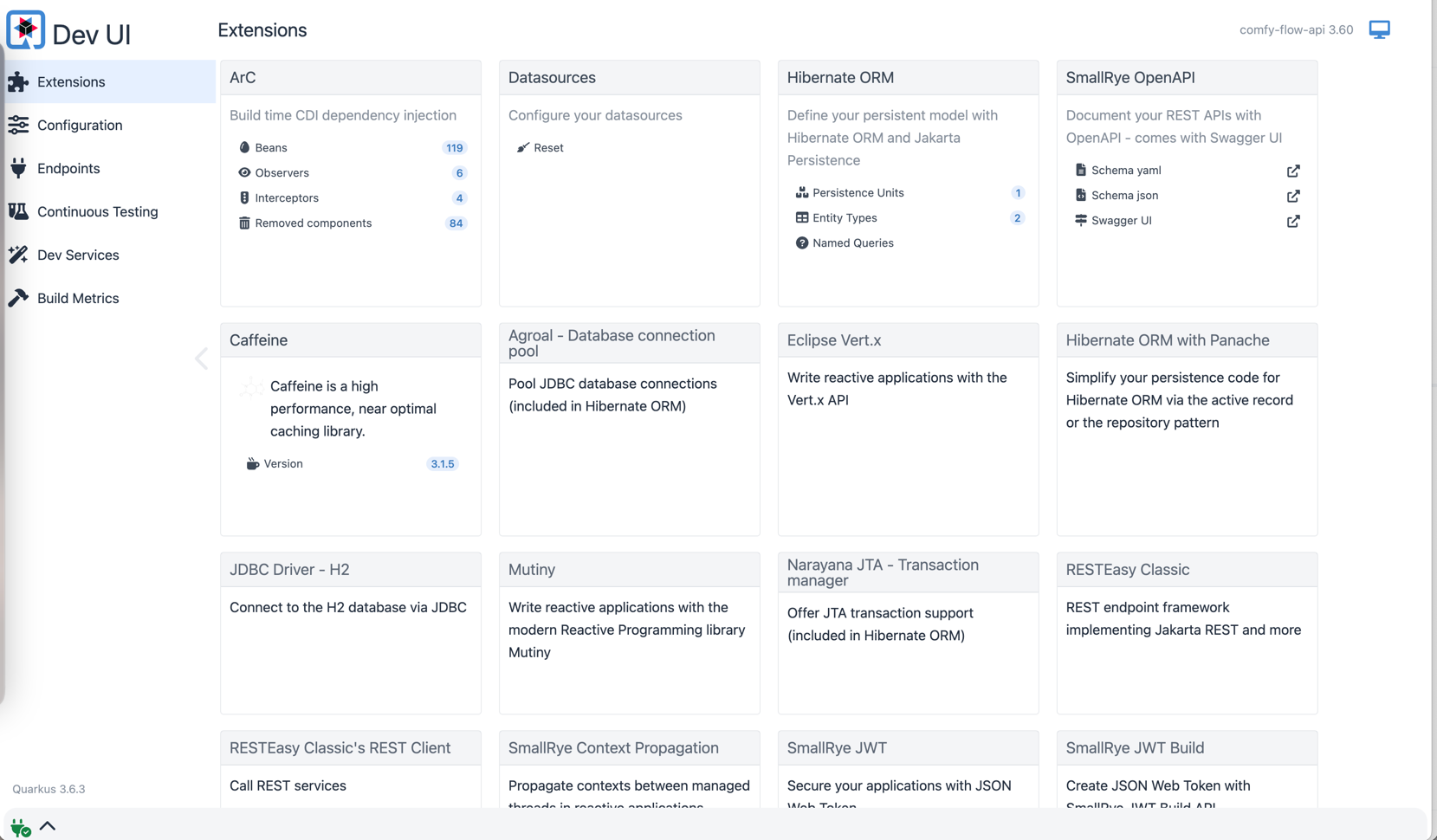The image size is (1437, 840).
Task: Click the Named Queries question mark icon
Action: [x=802, y=243]
